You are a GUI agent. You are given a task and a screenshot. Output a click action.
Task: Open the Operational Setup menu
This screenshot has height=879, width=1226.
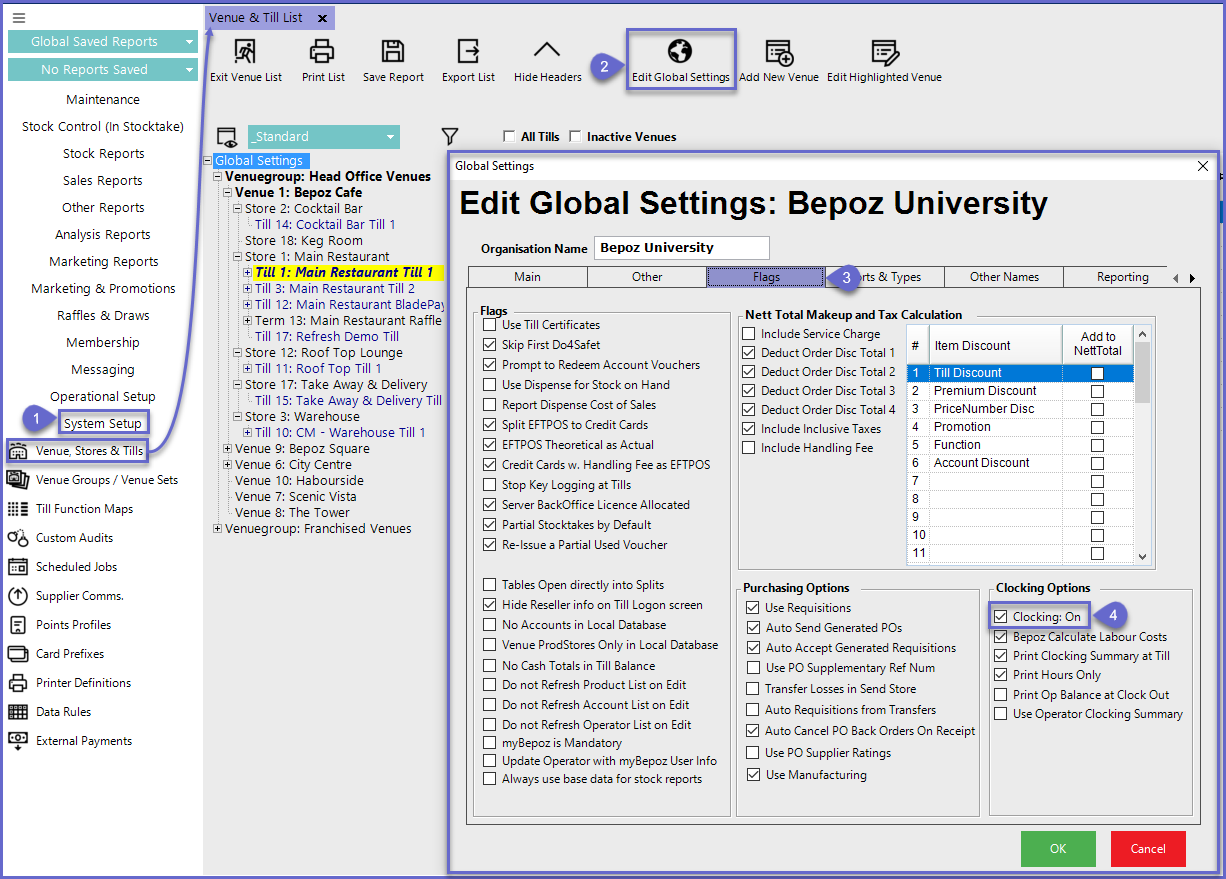coord(103,397)
